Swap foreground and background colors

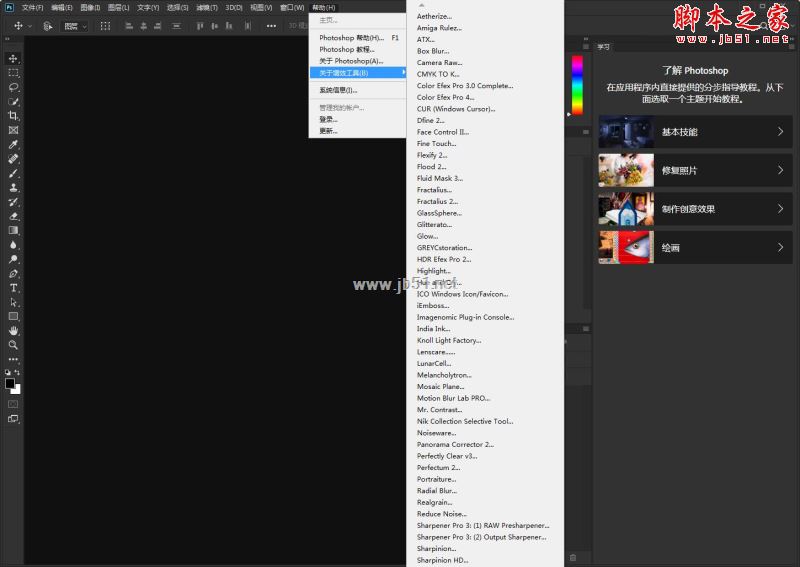[x=17, y=373]
